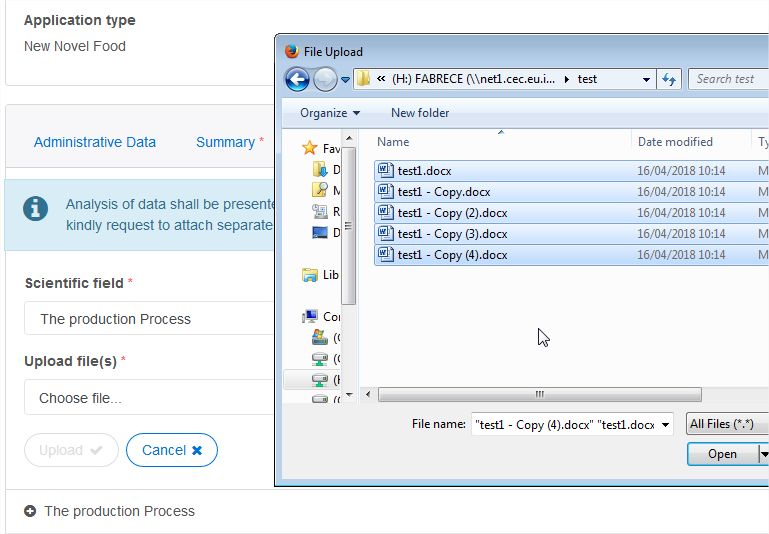This screenshot has height=534, width=769.
Task: Click the Computer icon in navigation pane
Action: 310,317
